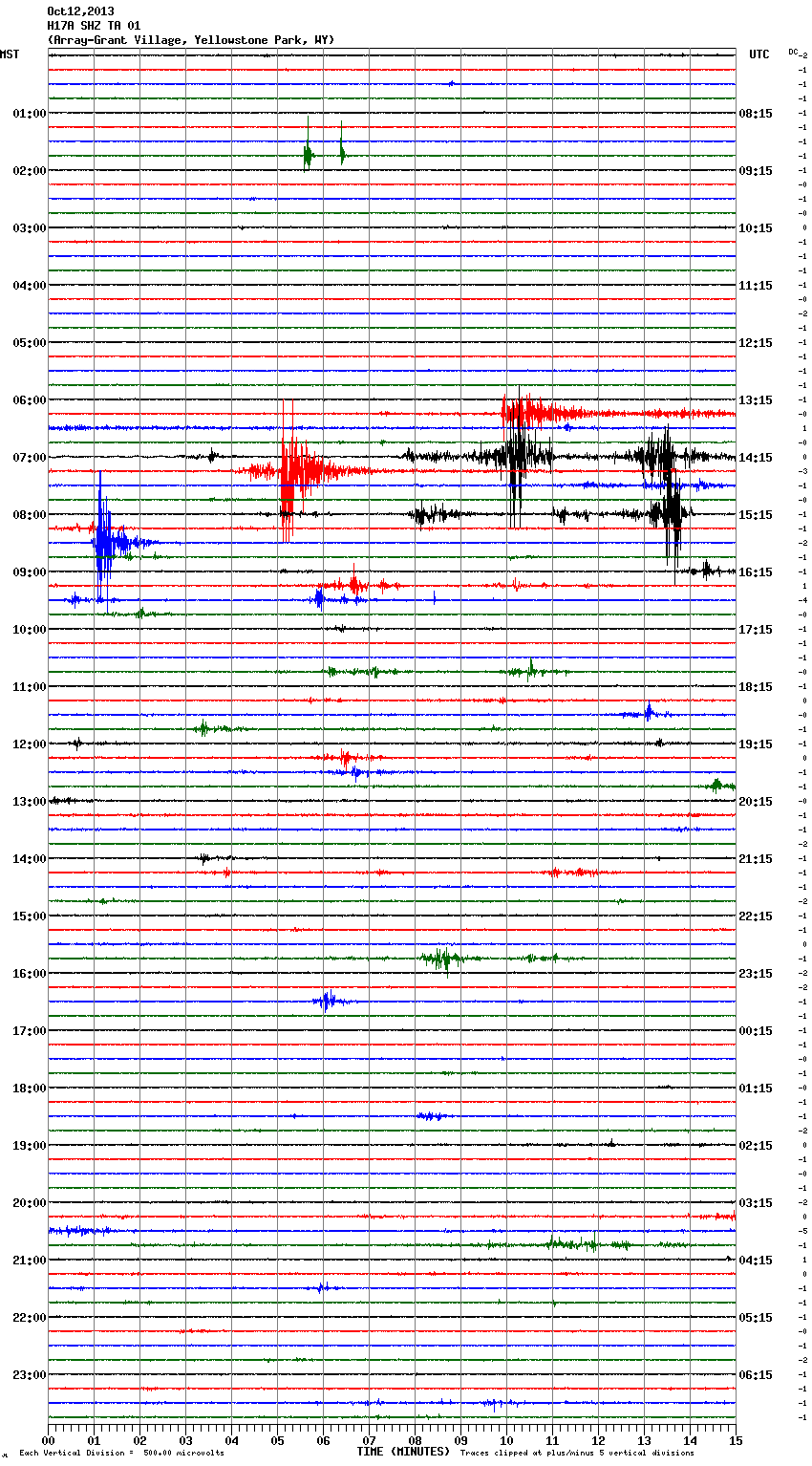This screenshot has width=812, height=1466.
Task: Click the Oct12,2013 date label
Action: [x=80, y=11]
